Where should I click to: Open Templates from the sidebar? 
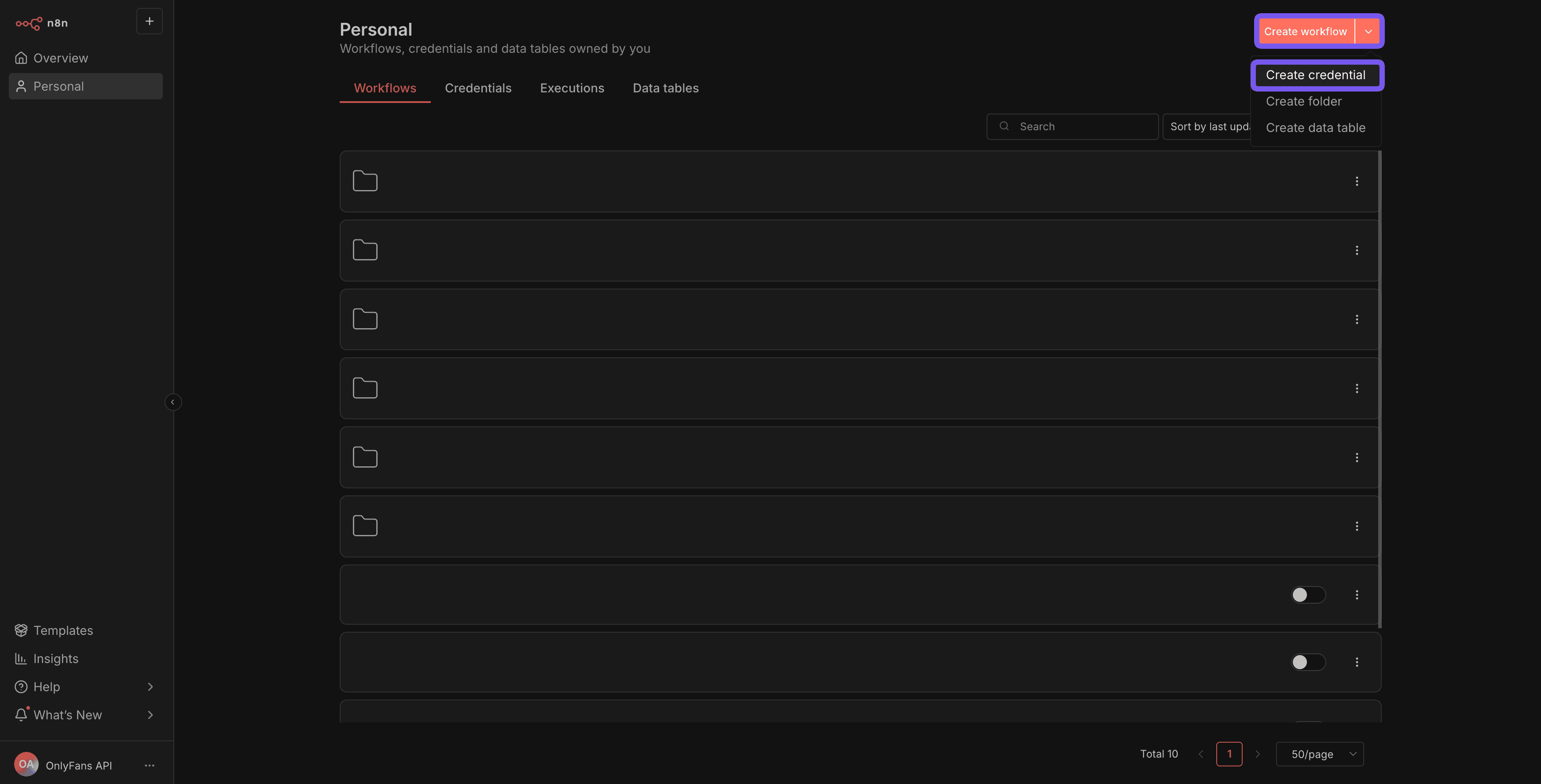(x=63, y=630)
